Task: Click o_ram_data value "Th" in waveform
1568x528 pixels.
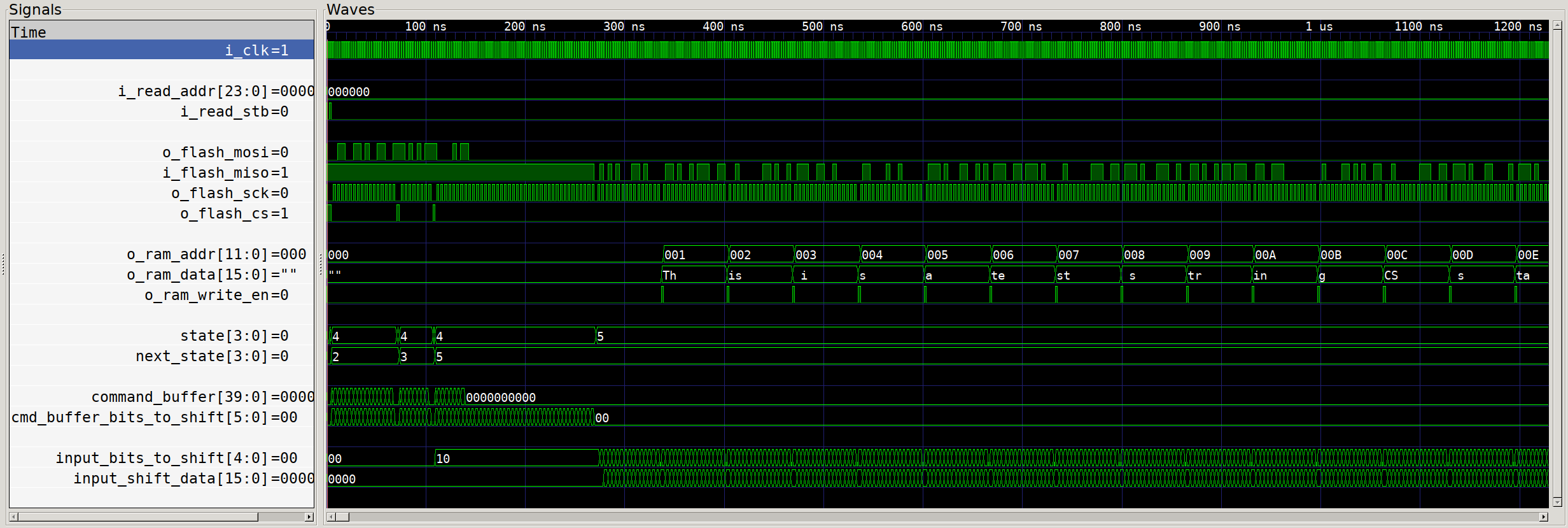Action: pyautogui.click(x=669, y=275)
